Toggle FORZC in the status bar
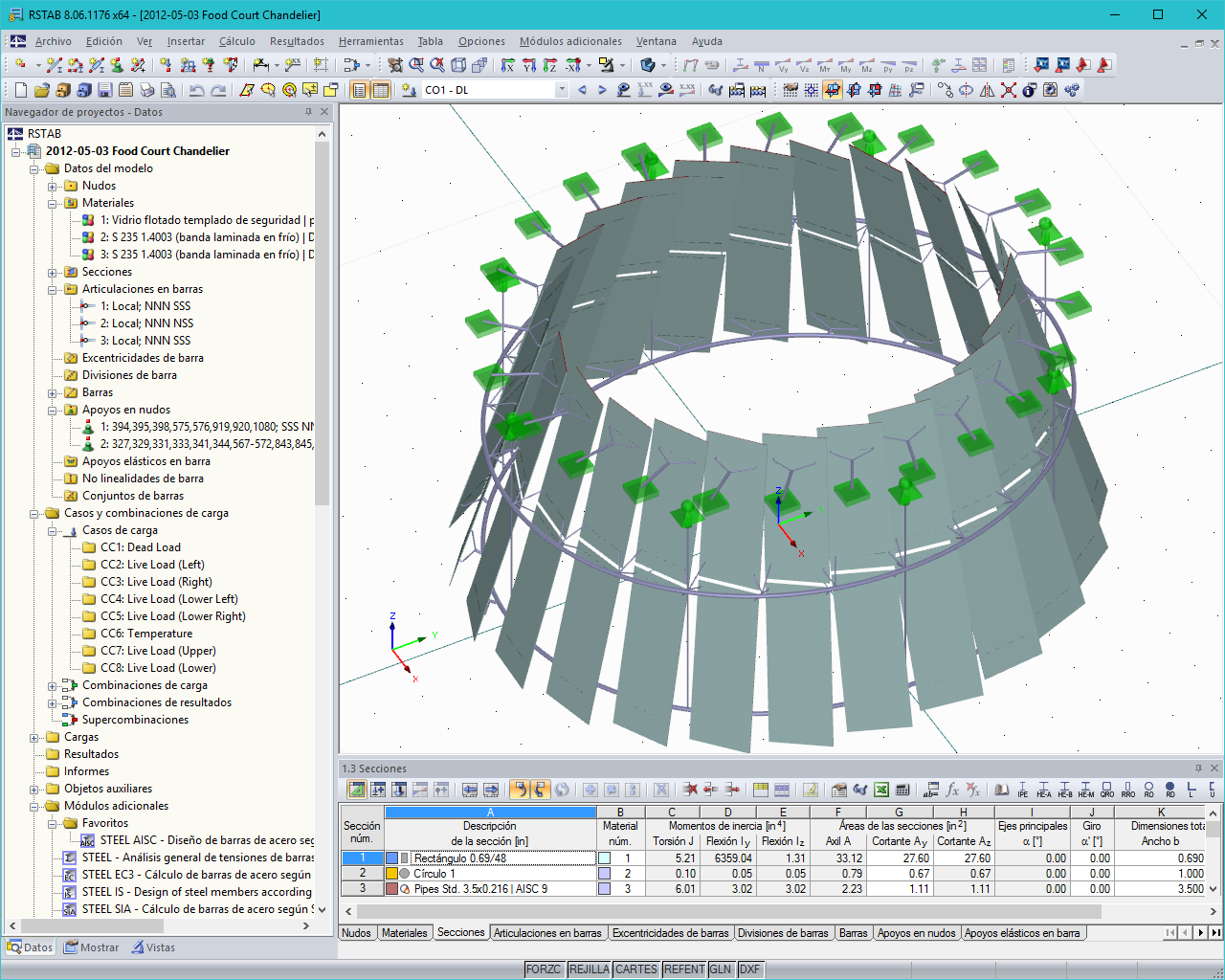Image resolution: width=1225 pixels, height=980 pixels. 544,969
